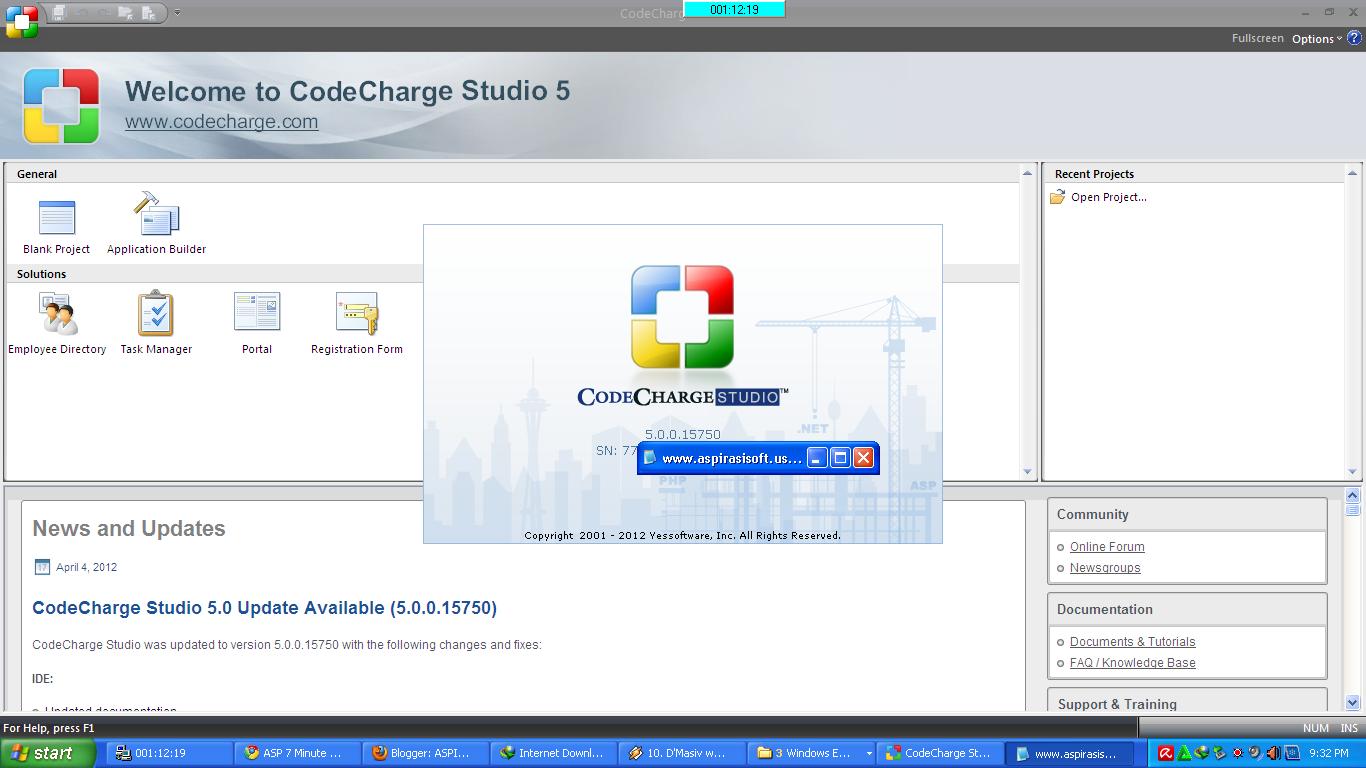The width and height of the screenshot is (1366, 768).
Task: Select the Task Manager solution
Action: (156, 323)
